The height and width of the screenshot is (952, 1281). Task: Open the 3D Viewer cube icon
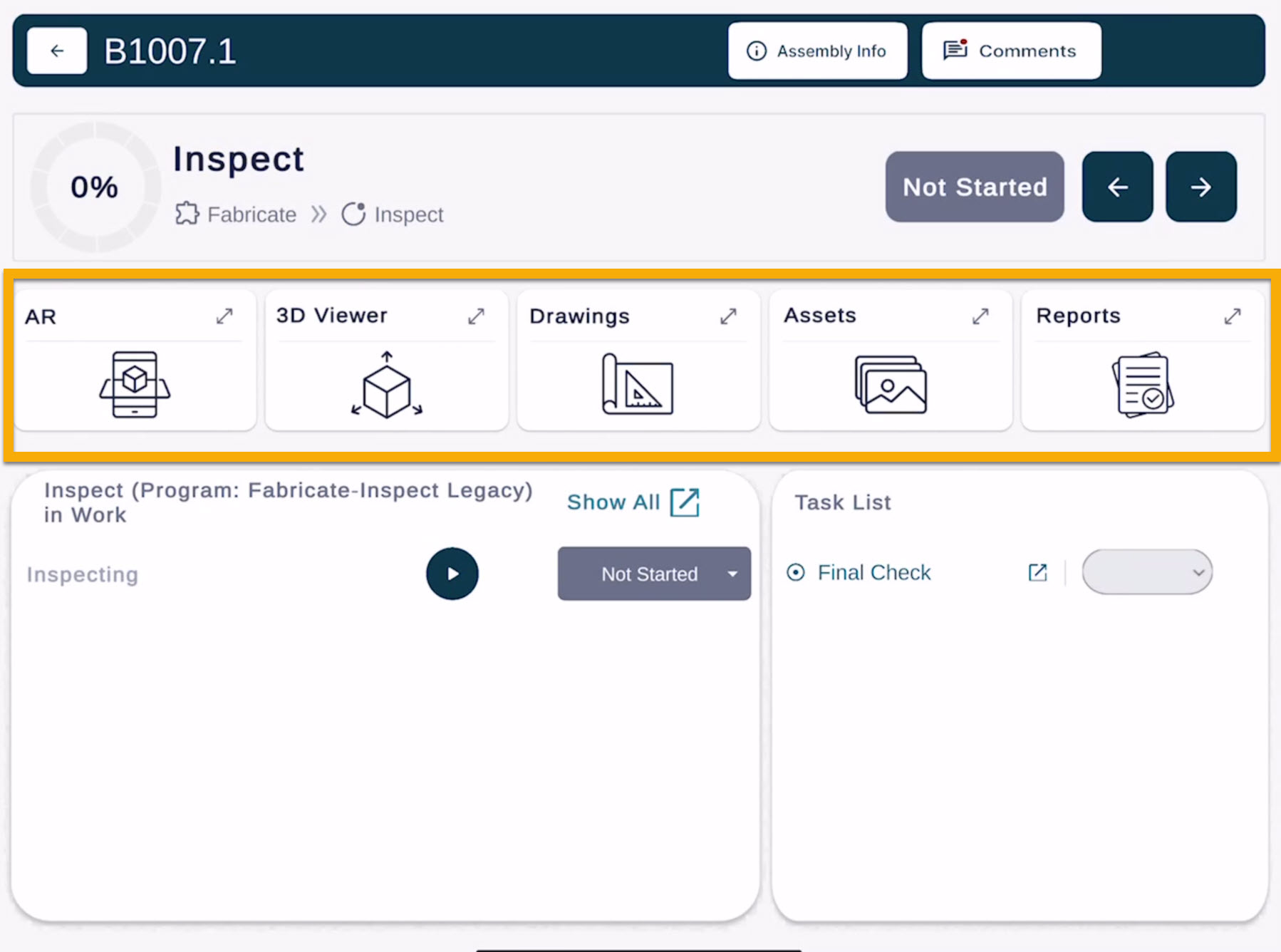pos(386,385)
